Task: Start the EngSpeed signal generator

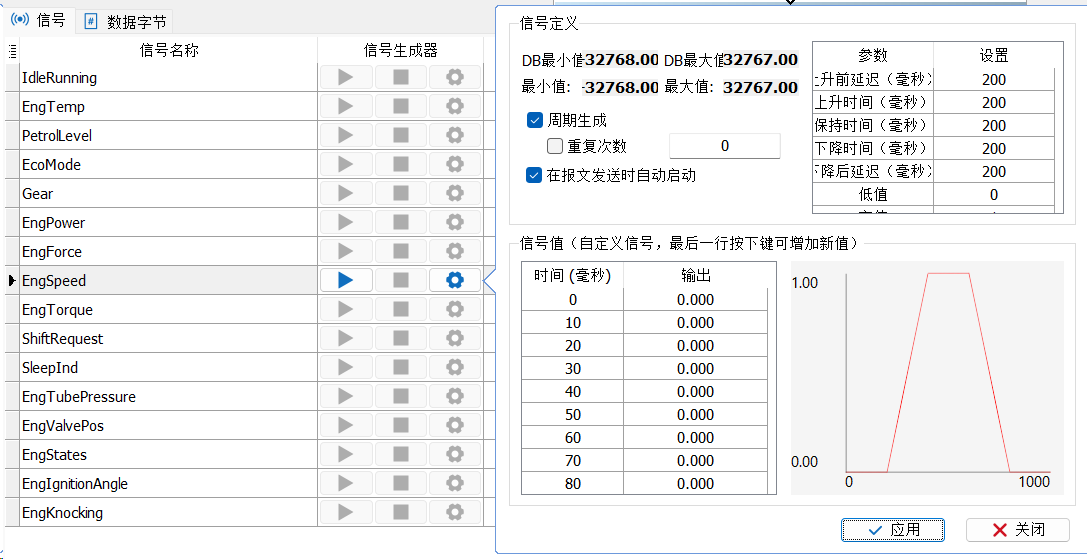Action: 346,280
